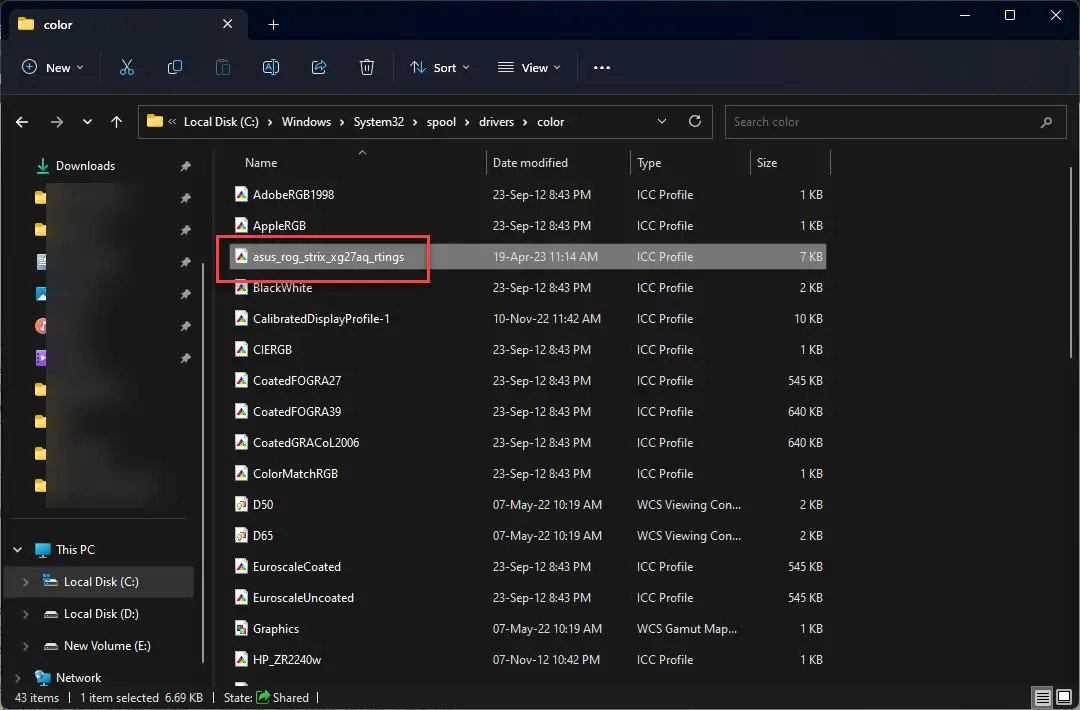Screen dimensions: 1080x710
Task: Click the search magnifier icon
Action: click(1046, 122)
